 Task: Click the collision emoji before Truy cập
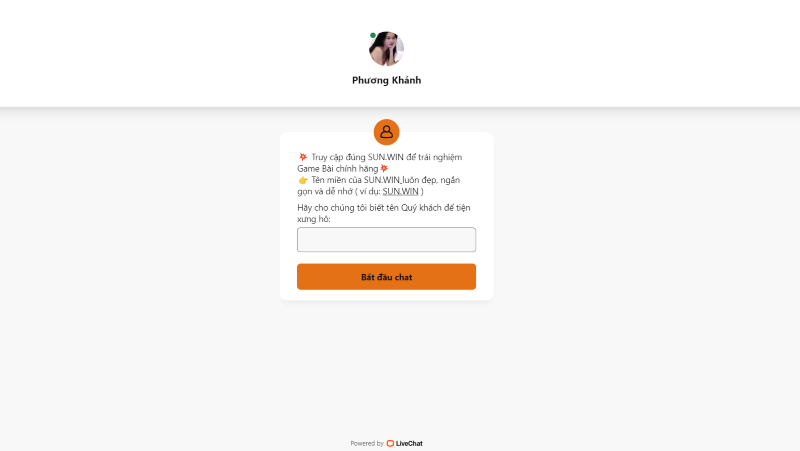pos(303,157)
